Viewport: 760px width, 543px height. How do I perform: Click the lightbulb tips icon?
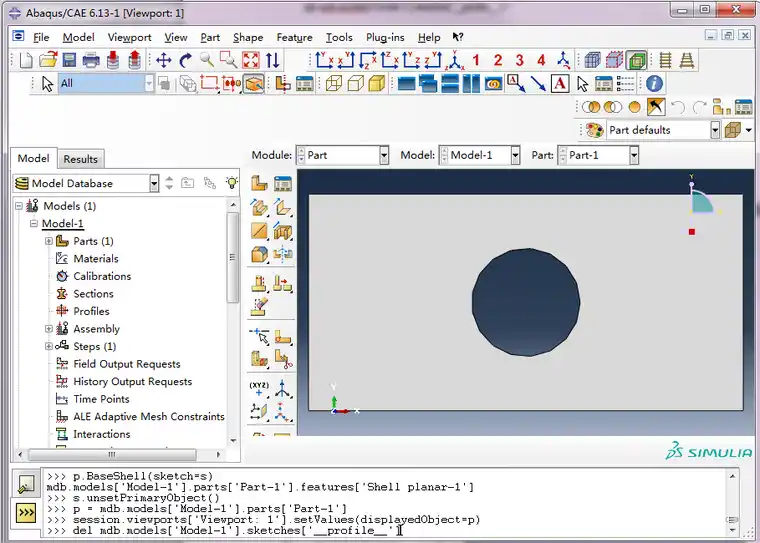[x=232, y=183]
